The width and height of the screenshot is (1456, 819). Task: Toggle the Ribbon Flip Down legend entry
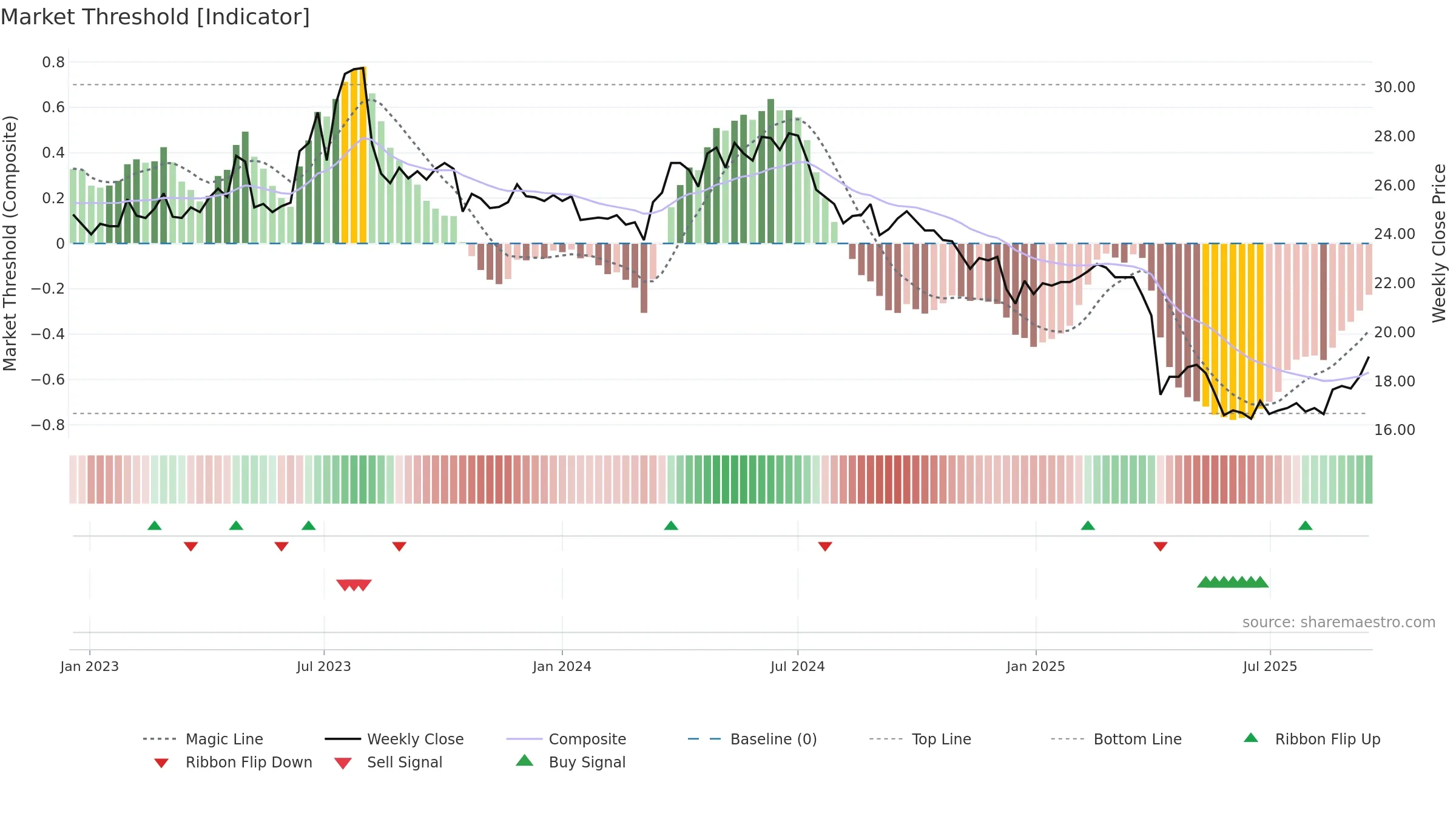click(232, 762)
